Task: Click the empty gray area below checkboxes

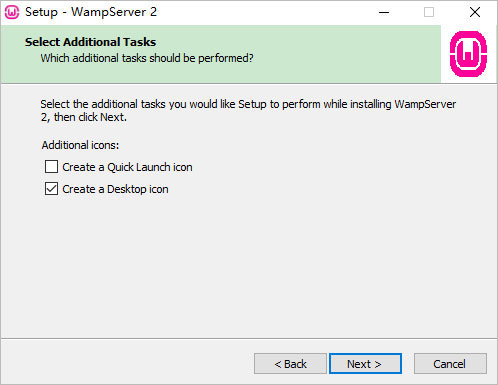Action: click(248, 267)
